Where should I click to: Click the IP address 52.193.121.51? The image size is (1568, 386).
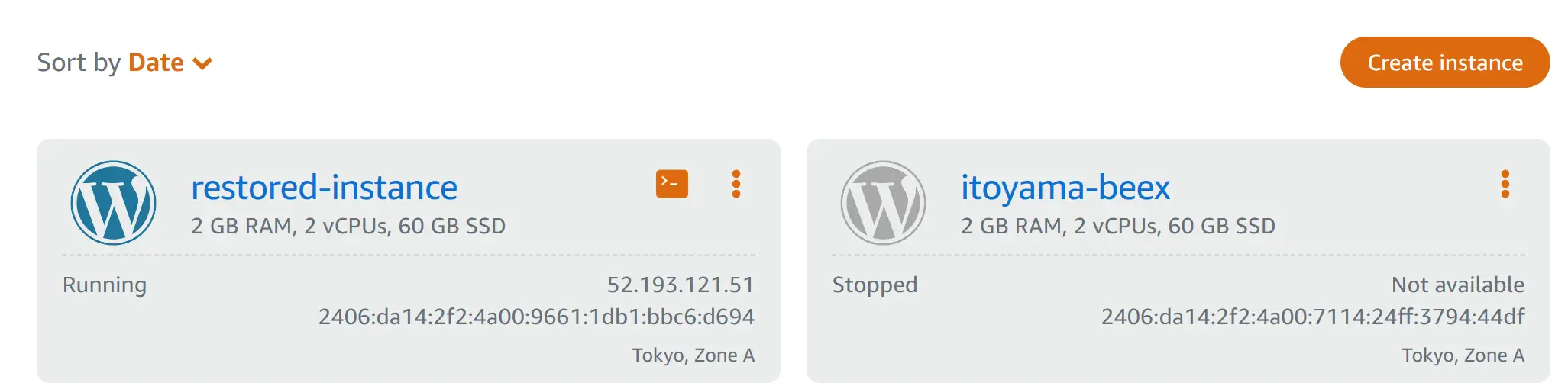point(681,285)
